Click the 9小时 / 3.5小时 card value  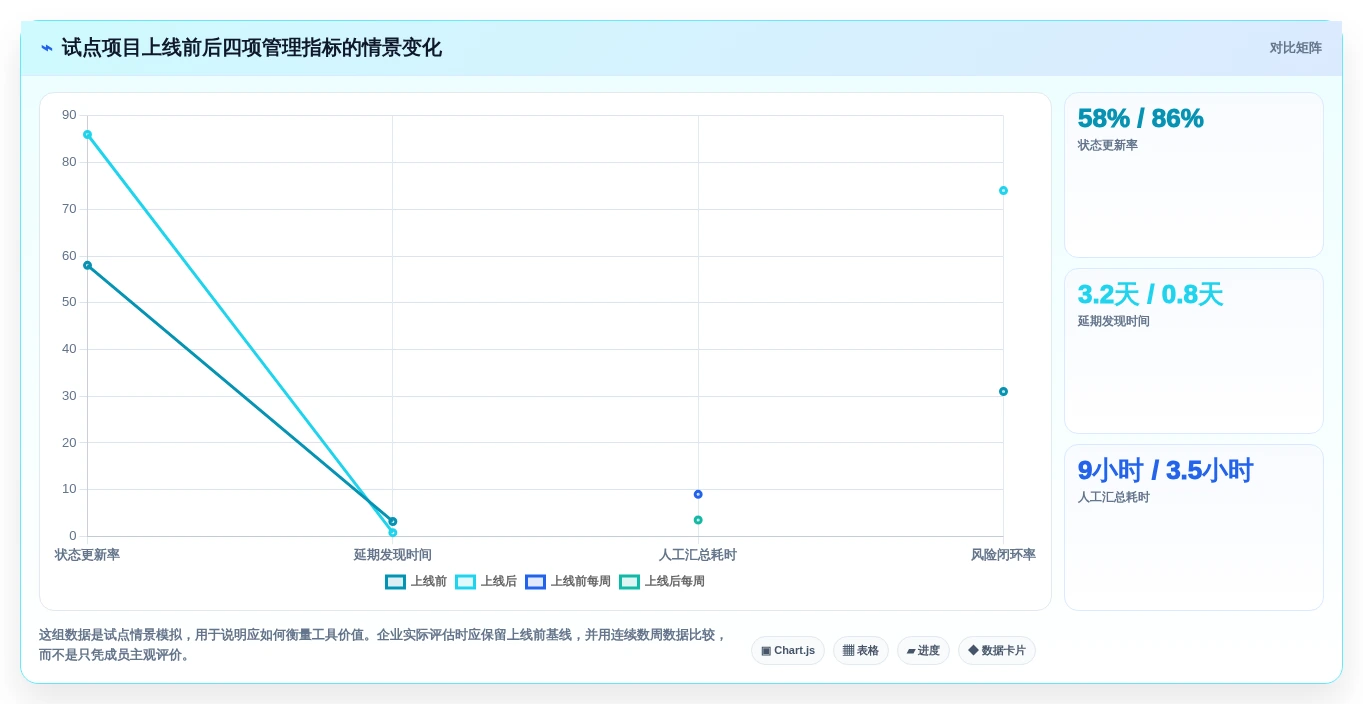pos(1165,470)
